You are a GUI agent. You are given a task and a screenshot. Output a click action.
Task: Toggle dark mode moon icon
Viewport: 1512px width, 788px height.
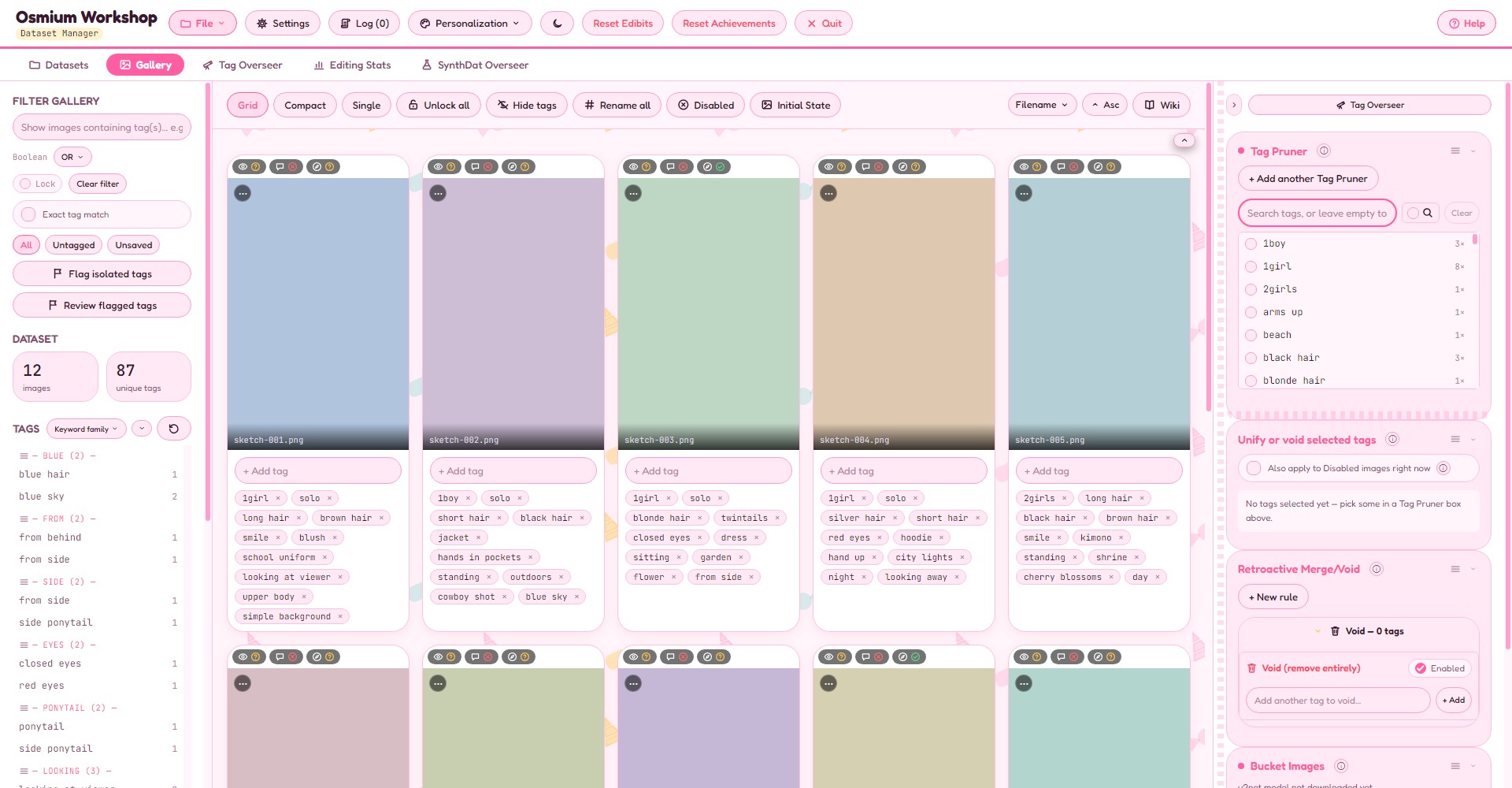(x=557, y=24)
